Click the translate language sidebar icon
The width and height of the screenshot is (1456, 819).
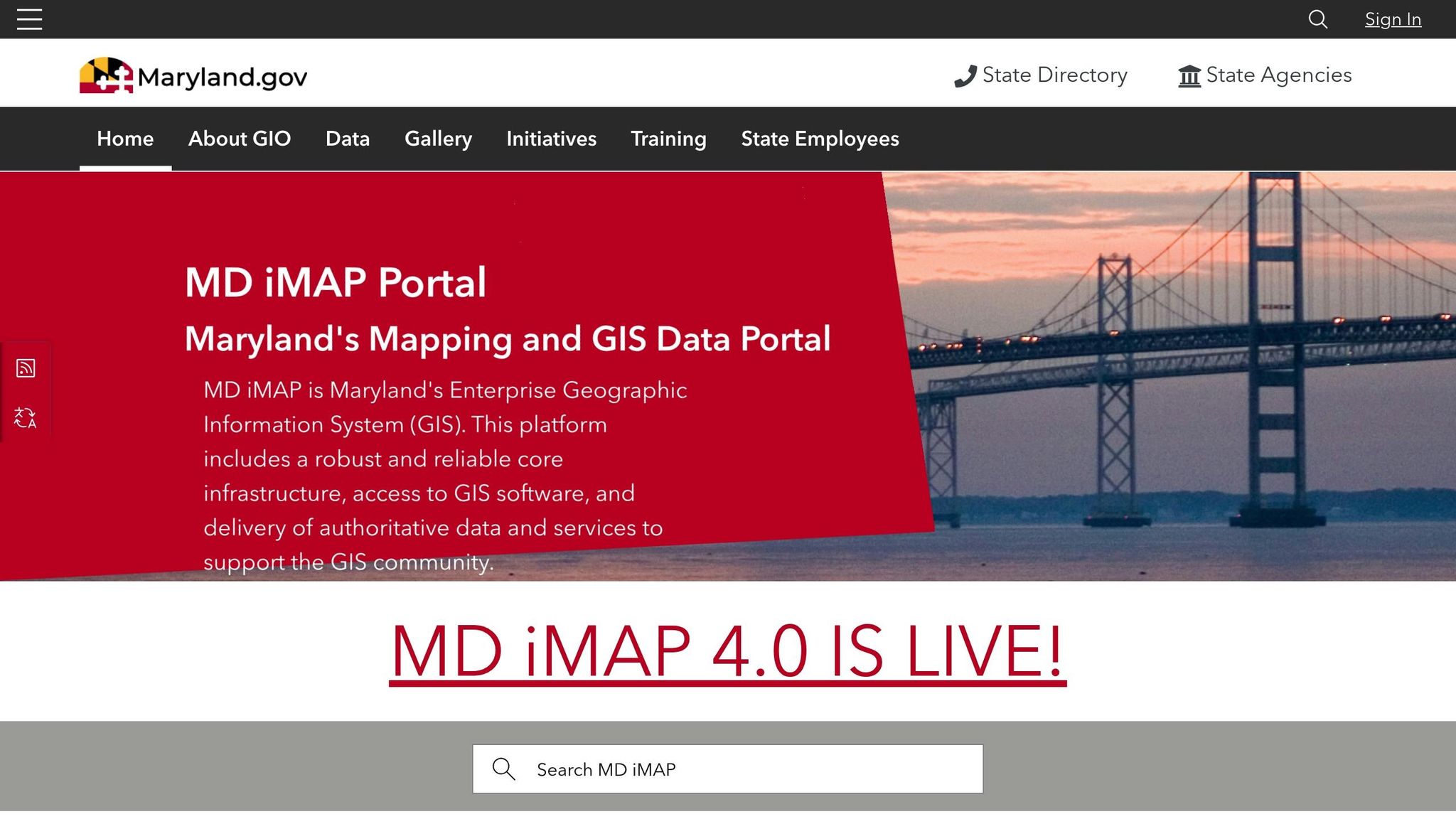click(26, 417)
